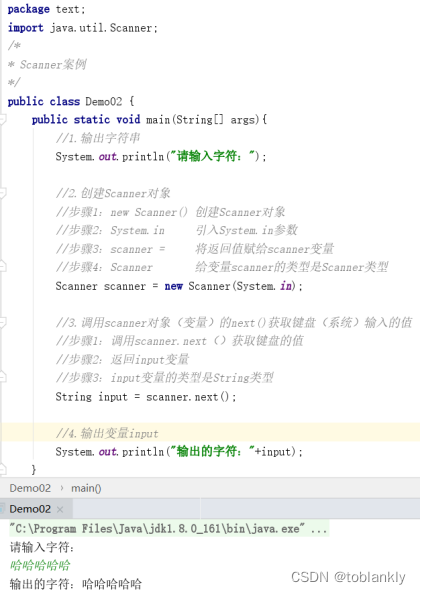Click the console output line '输出的字符：哈哈哈哈哈'
The width and height of the screenshot is (421, 594).
click(76, 583)
